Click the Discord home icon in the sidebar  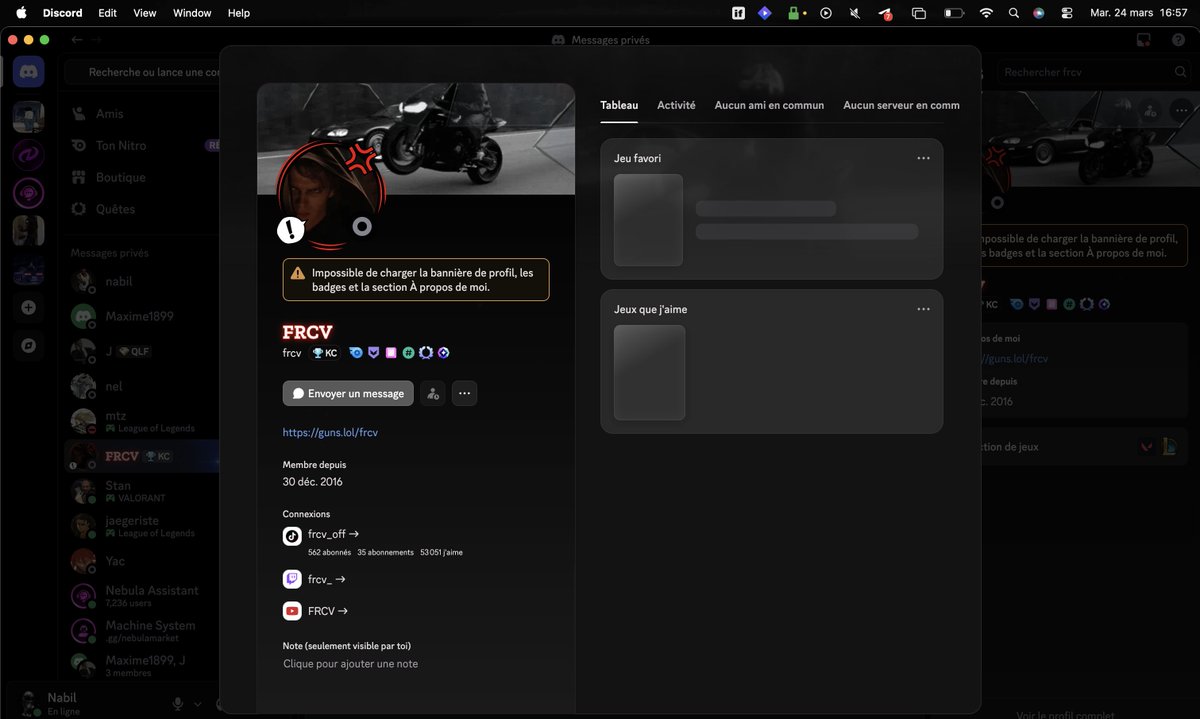[x=28, y=72]
